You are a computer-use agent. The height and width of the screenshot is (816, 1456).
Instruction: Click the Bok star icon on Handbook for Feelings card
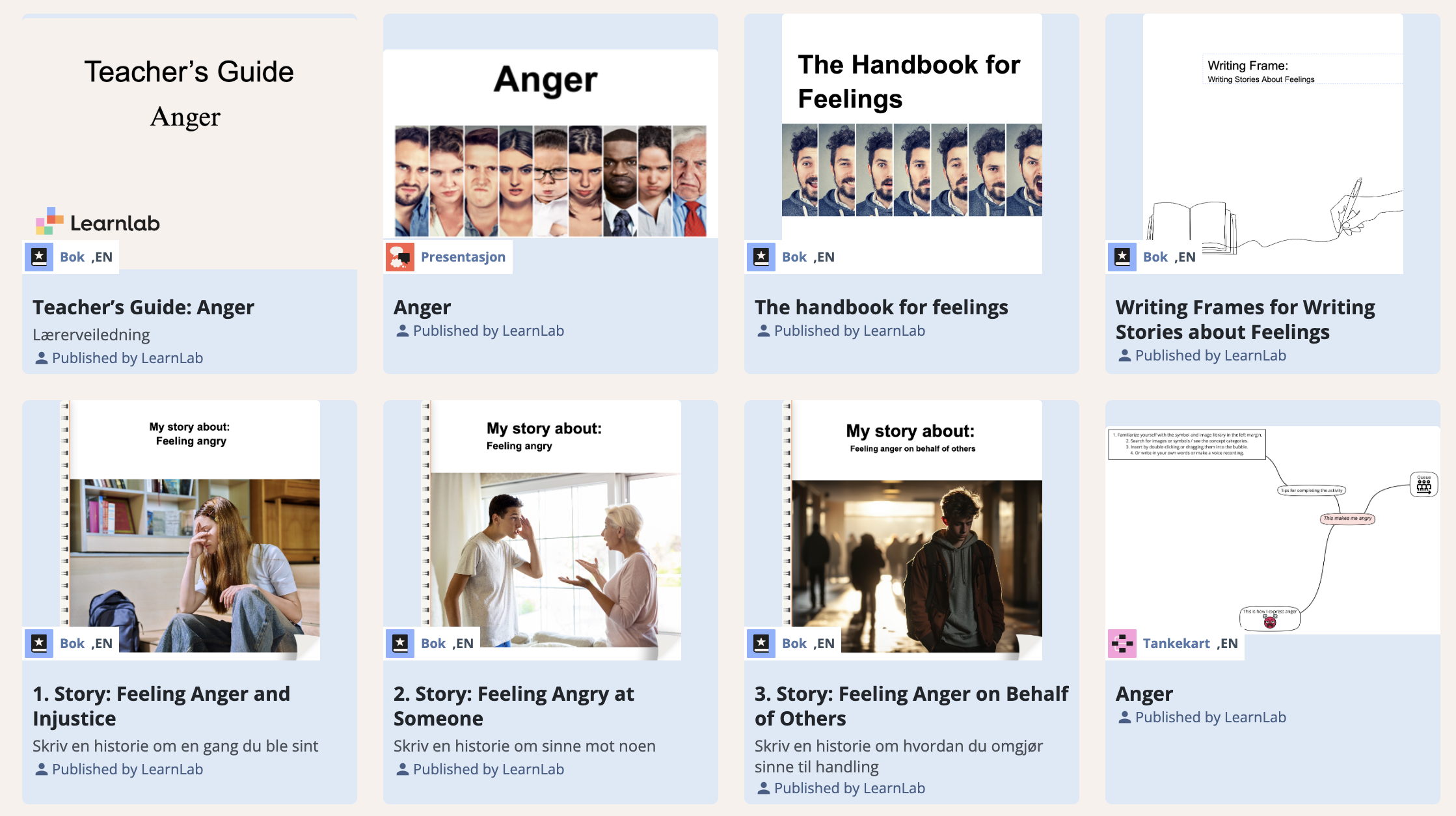pyautogui.click(x=761, y=257)
